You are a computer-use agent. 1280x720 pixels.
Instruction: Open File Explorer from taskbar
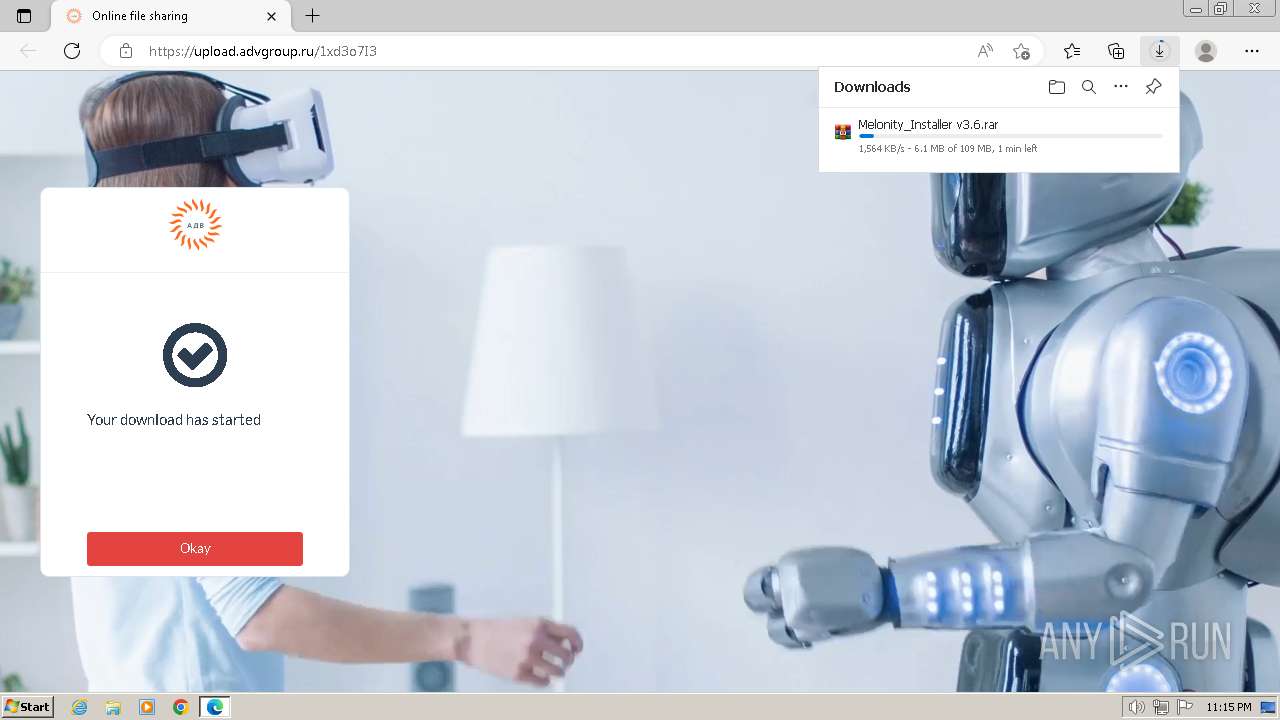113,707
